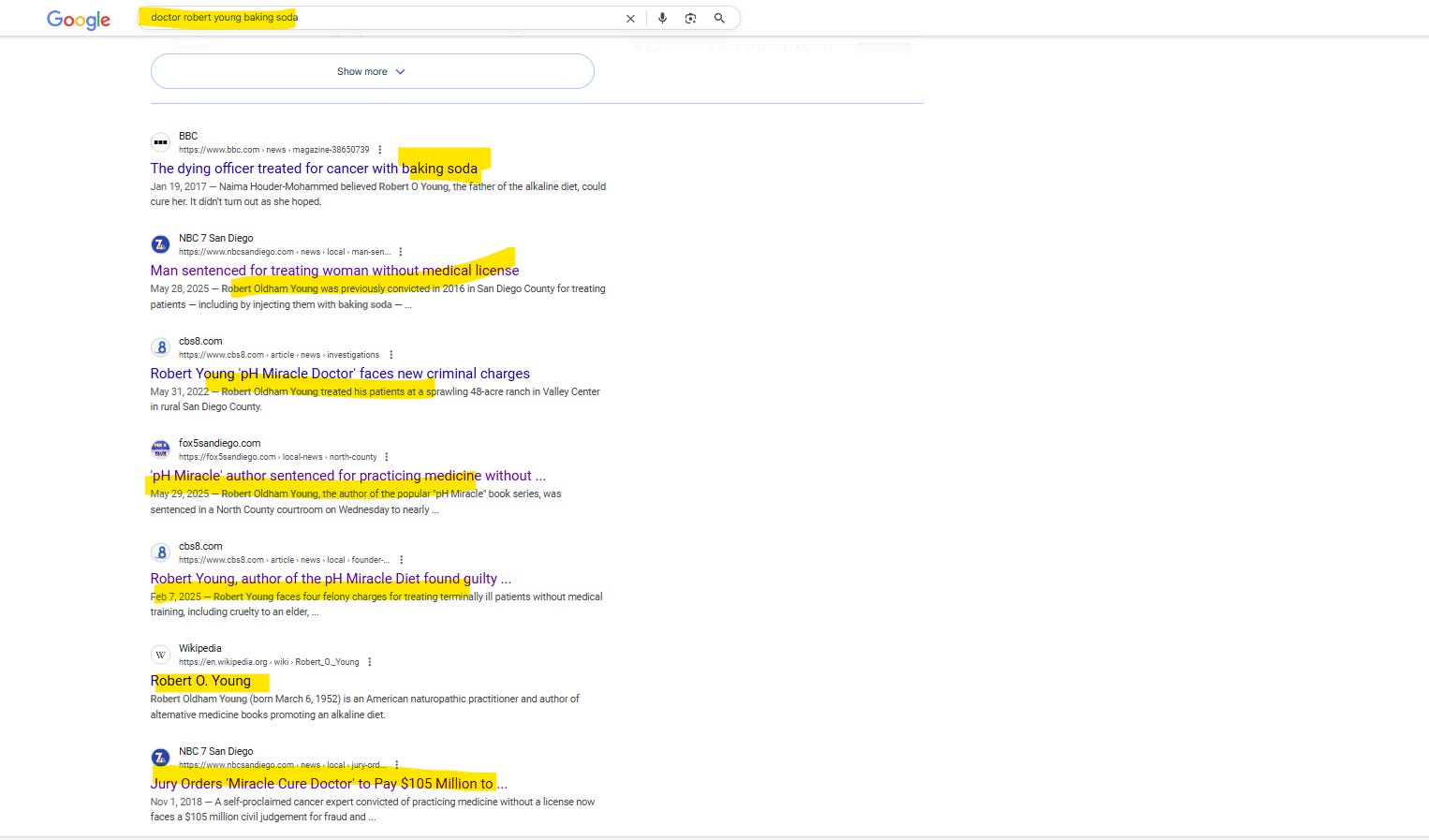Screen dimensions: 1429x840
Task: Click the magnifying glass search icon
Action: point(719,18)
